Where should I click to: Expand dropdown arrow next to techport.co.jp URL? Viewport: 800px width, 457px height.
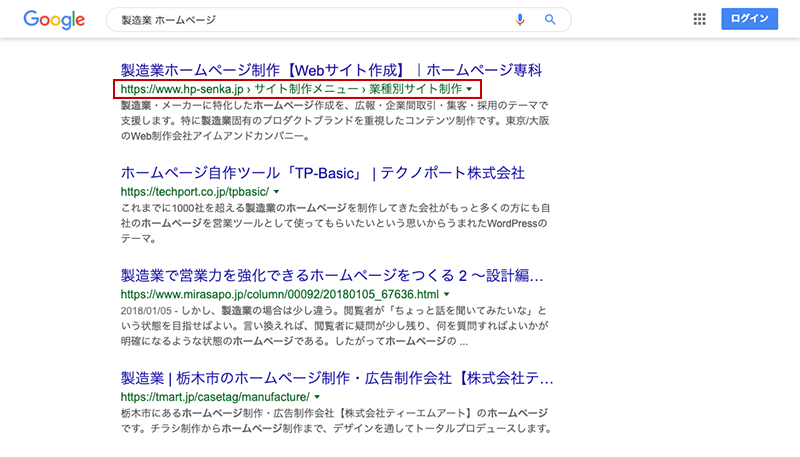(277, 192)
